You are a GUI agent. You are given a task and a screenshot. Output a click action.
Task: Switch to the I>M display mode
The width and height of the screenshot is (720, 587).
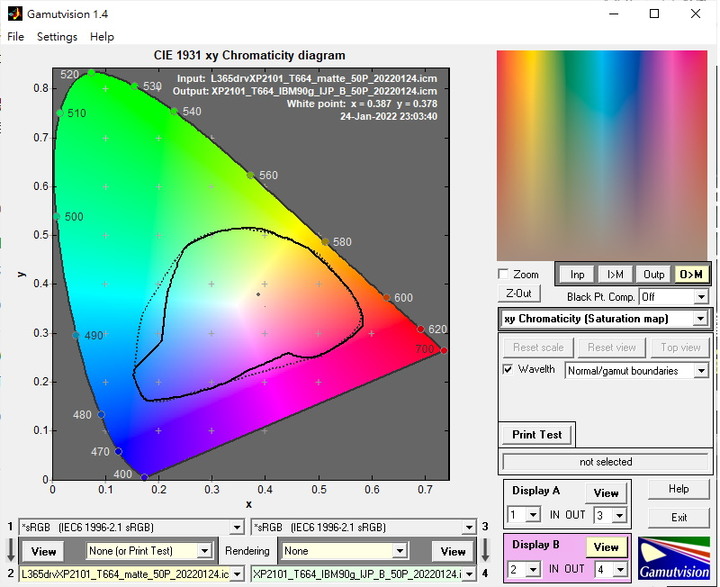click(615, 274)
